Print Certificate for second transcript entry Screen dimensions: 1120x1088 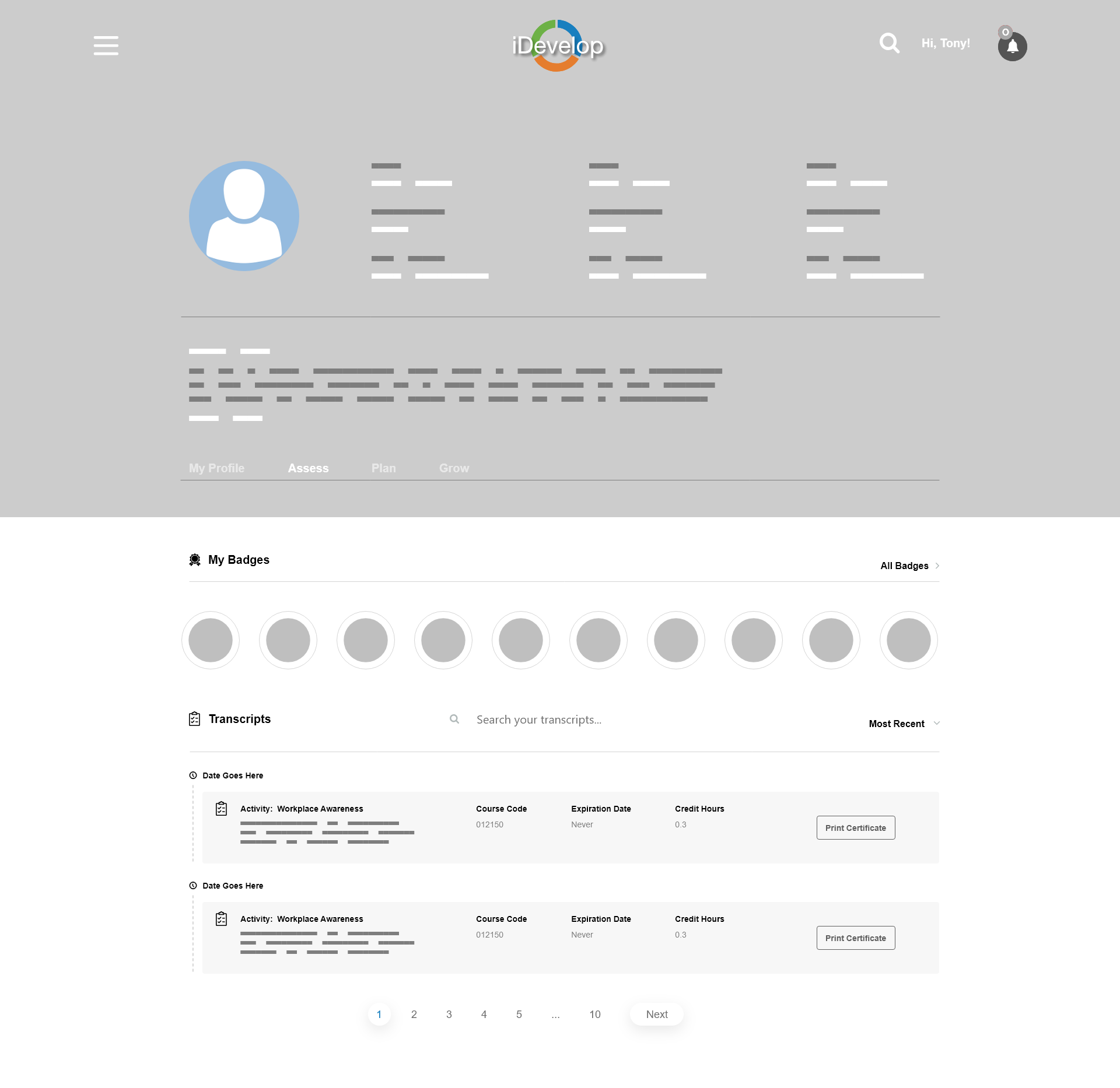point(854,938)
